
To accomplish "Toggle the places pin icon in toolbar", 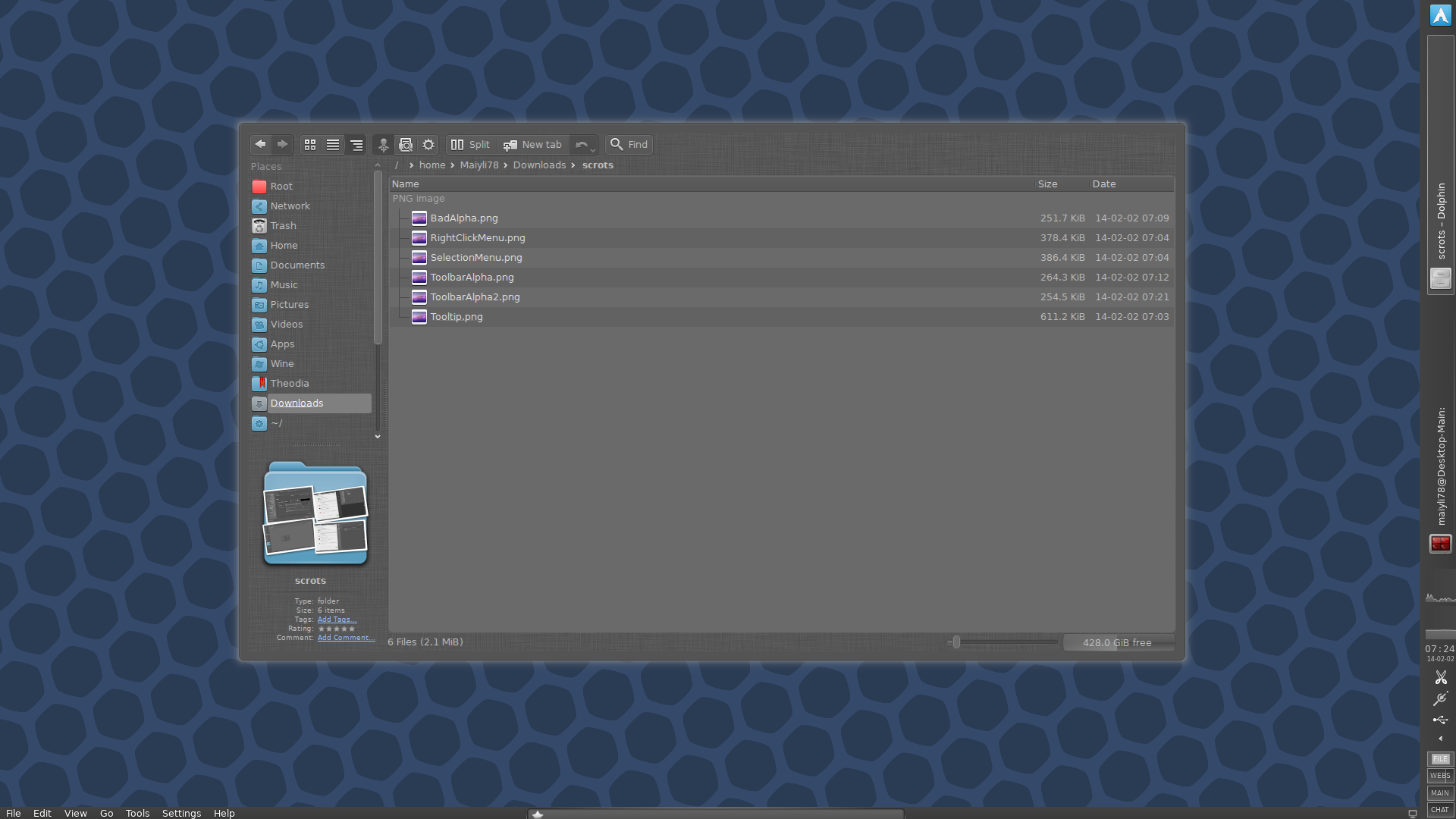I will [x=384, y=144].
